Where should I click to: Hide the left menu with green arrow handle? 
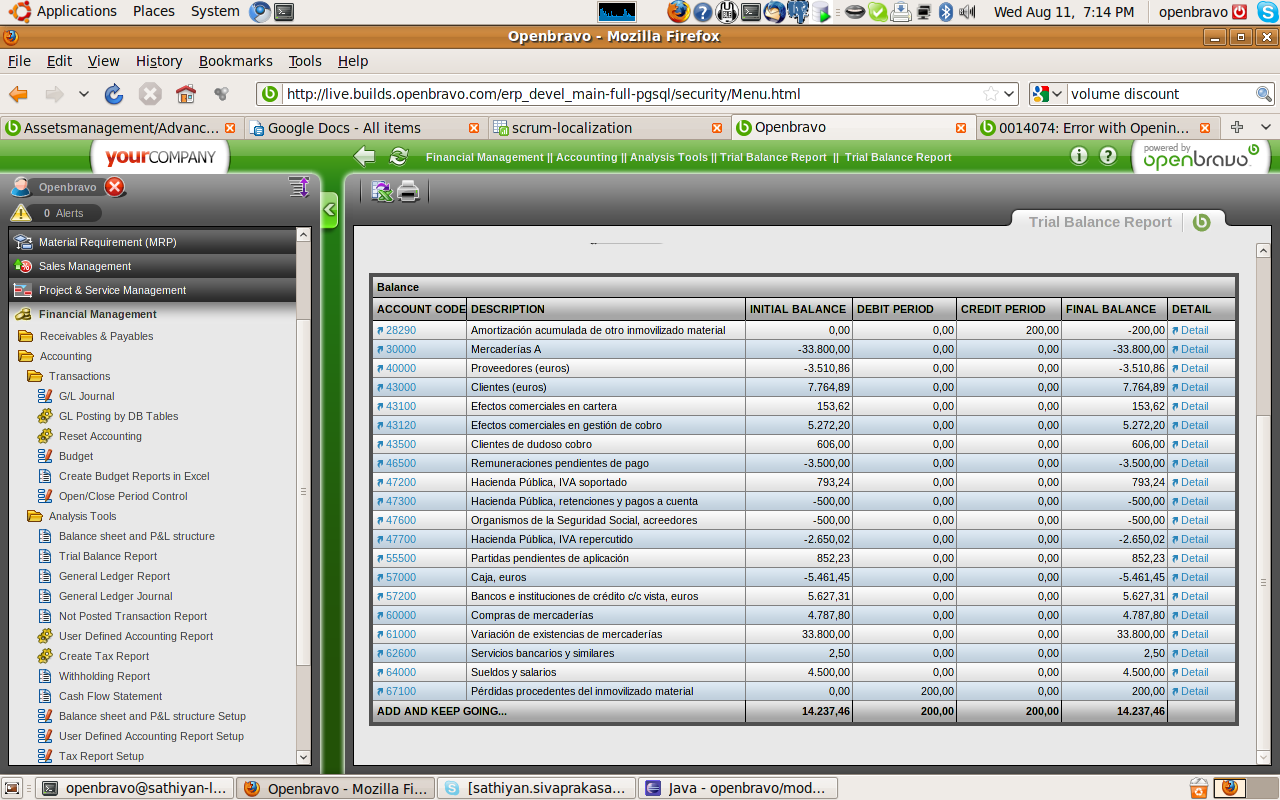point(329,210)
